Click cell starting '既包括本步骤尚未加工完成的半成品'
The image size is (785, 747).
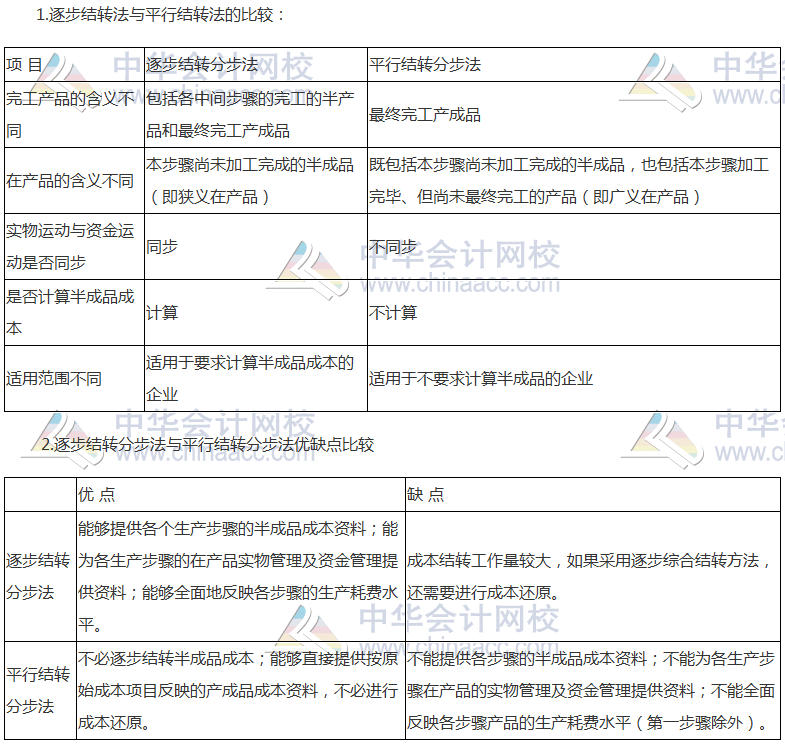(574, 180)
